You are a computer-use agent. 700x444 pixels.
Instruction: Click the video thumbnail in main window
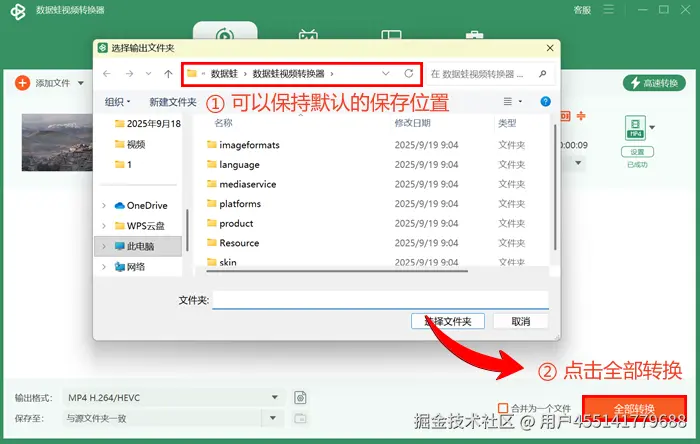57,142
